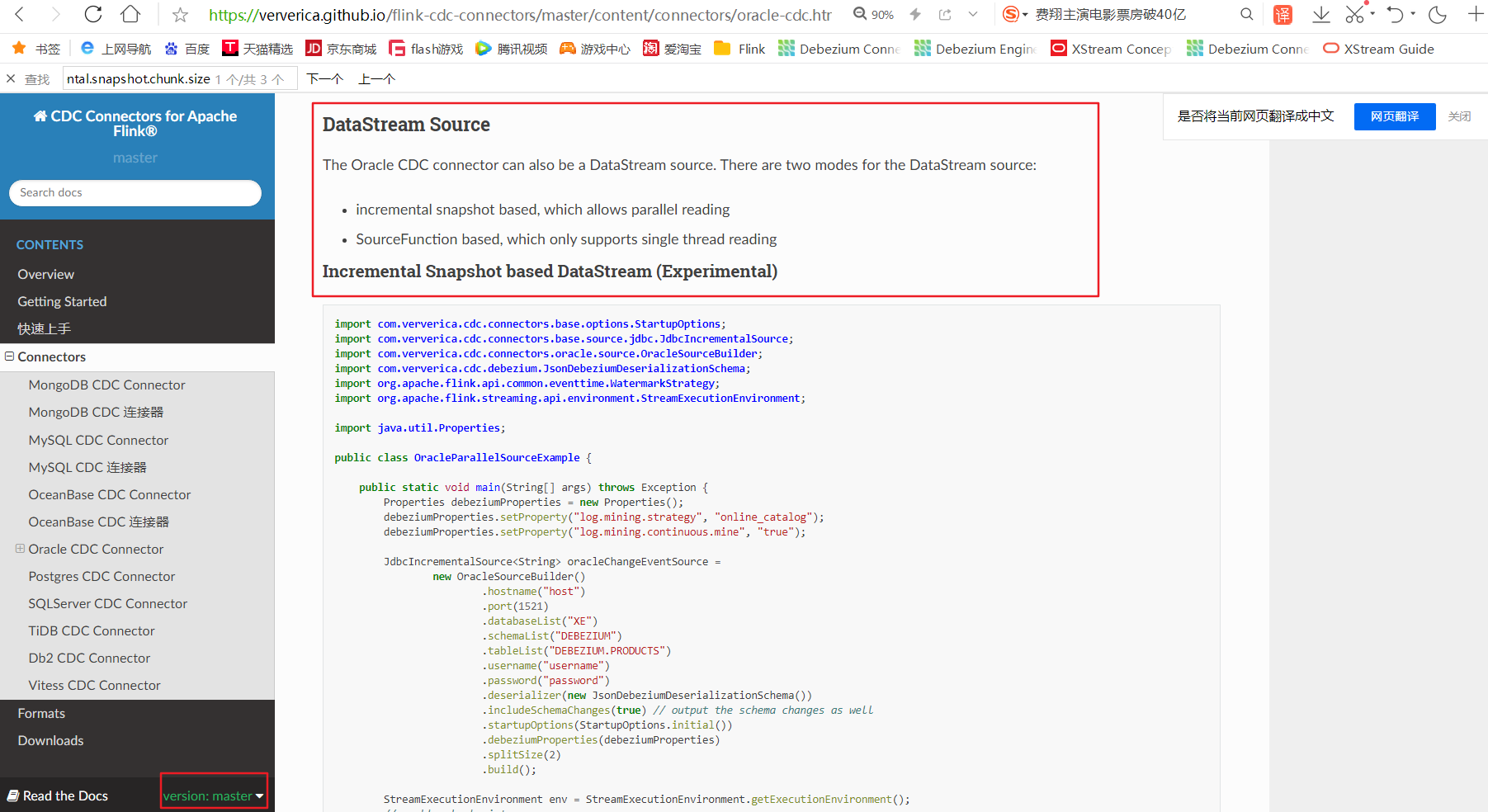The height and width of the screenshot is (812, 1488).
Task: Click the address bar URL
Action: click(520, 15)
